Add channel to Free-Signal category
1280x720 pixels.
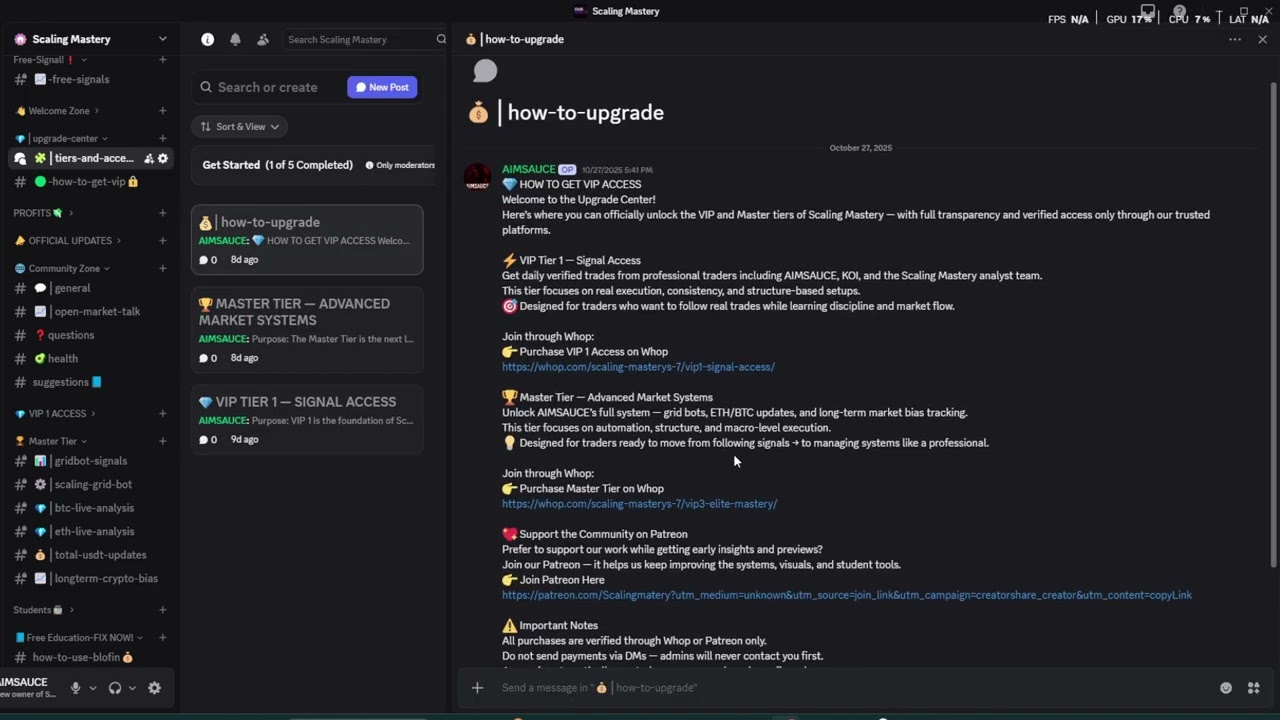point(162,60)
